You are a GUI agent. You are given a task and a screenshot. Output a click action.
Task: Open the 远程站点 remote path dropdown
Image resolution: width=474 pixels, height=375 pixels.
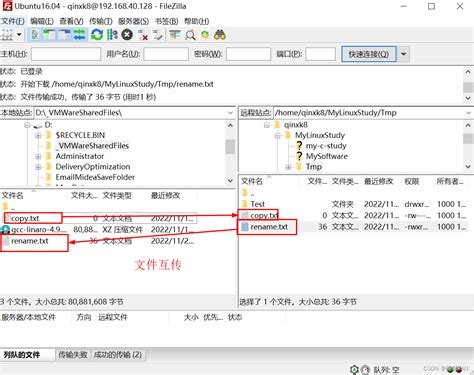469,113
